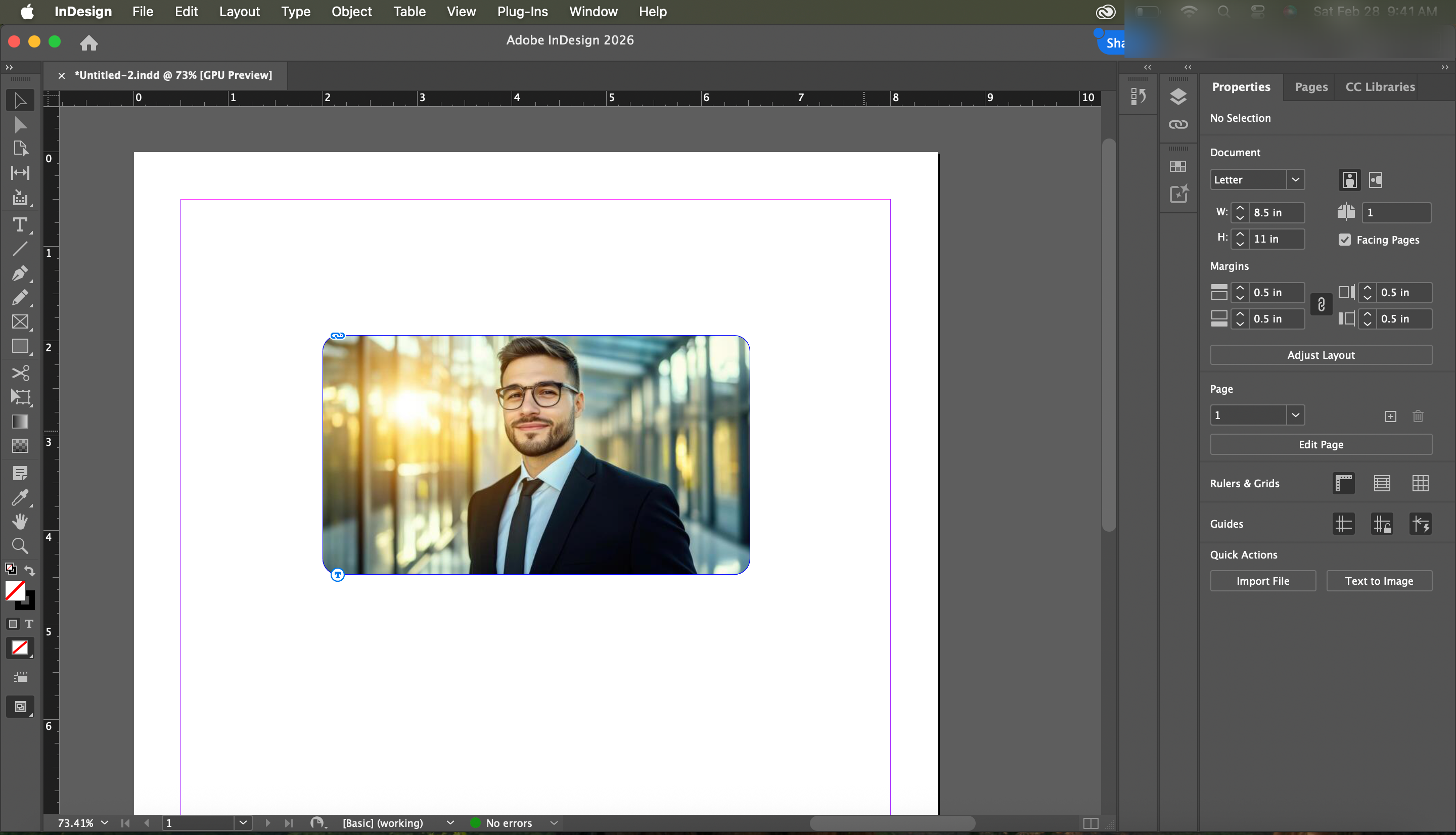The width and height of the screenshot is (1456, 835).
Task: Select the Zoom tool
Action: coord(20,545)
